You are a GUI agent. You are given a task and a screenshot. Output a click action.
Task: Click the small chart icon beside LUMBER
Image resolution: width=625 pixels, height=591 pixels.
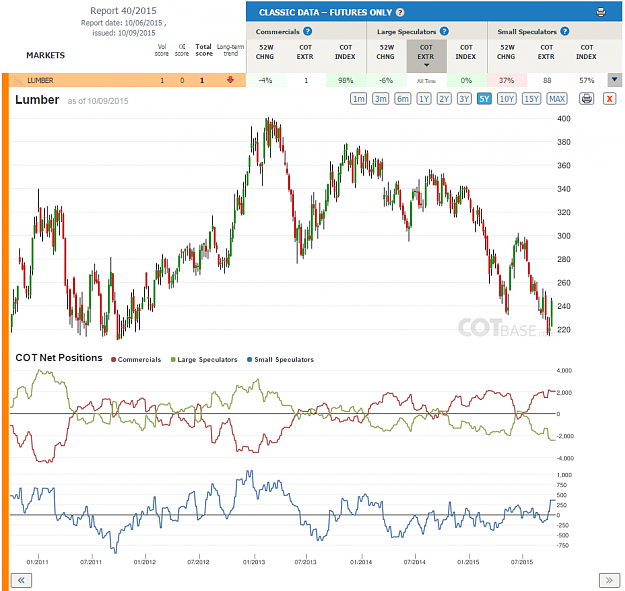pos(18,81)
